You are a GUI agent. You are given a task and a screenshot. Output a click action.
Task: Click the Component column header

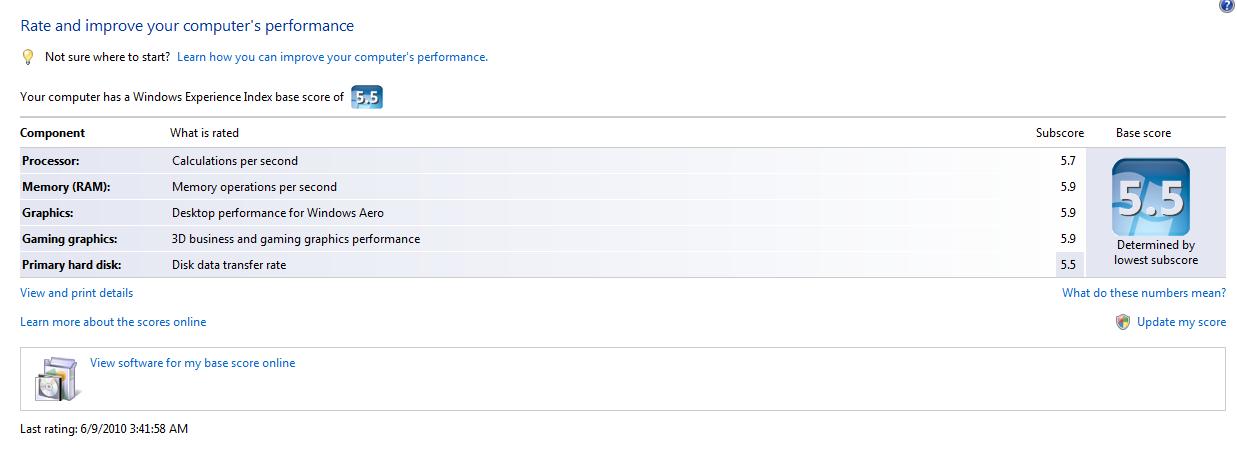52,133
